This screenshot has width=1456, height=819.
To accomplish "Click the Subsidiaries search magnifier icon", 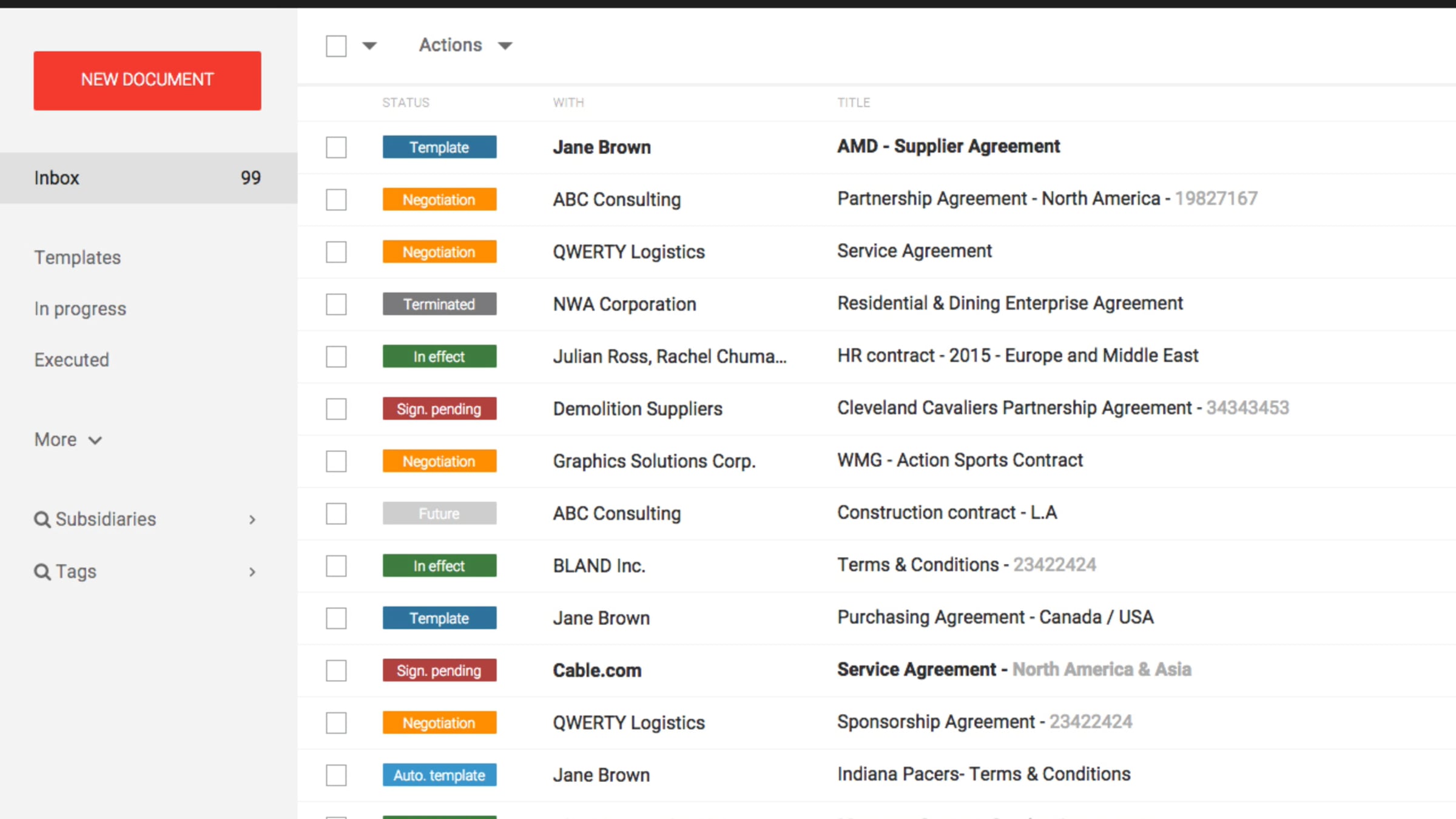I will (42, 520).
